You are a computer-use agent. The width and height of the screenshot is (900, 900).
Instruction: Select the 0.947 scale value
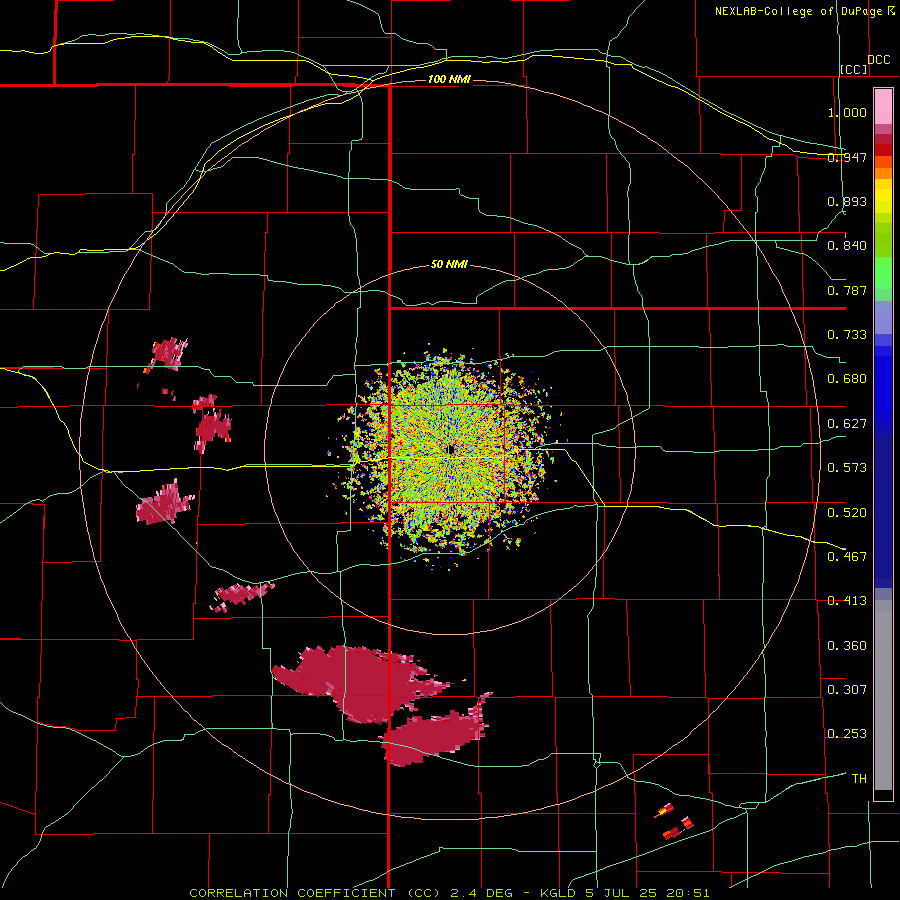click(847, 157)
